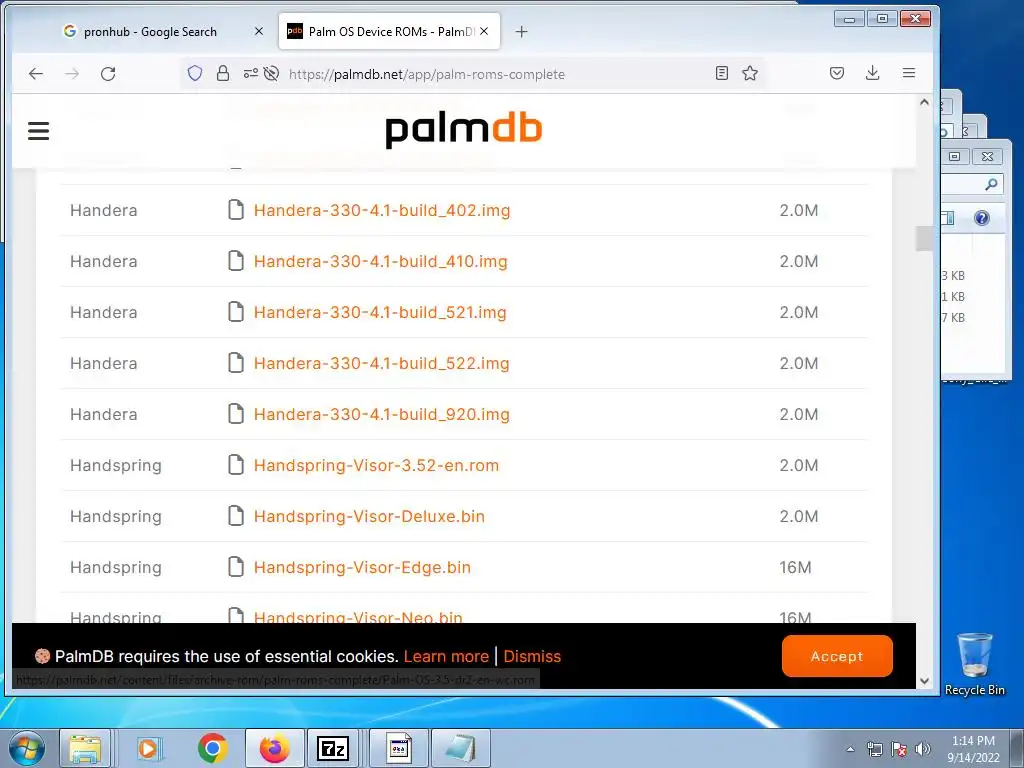Open the taskbar clock showing 1:14 PM

973,749
